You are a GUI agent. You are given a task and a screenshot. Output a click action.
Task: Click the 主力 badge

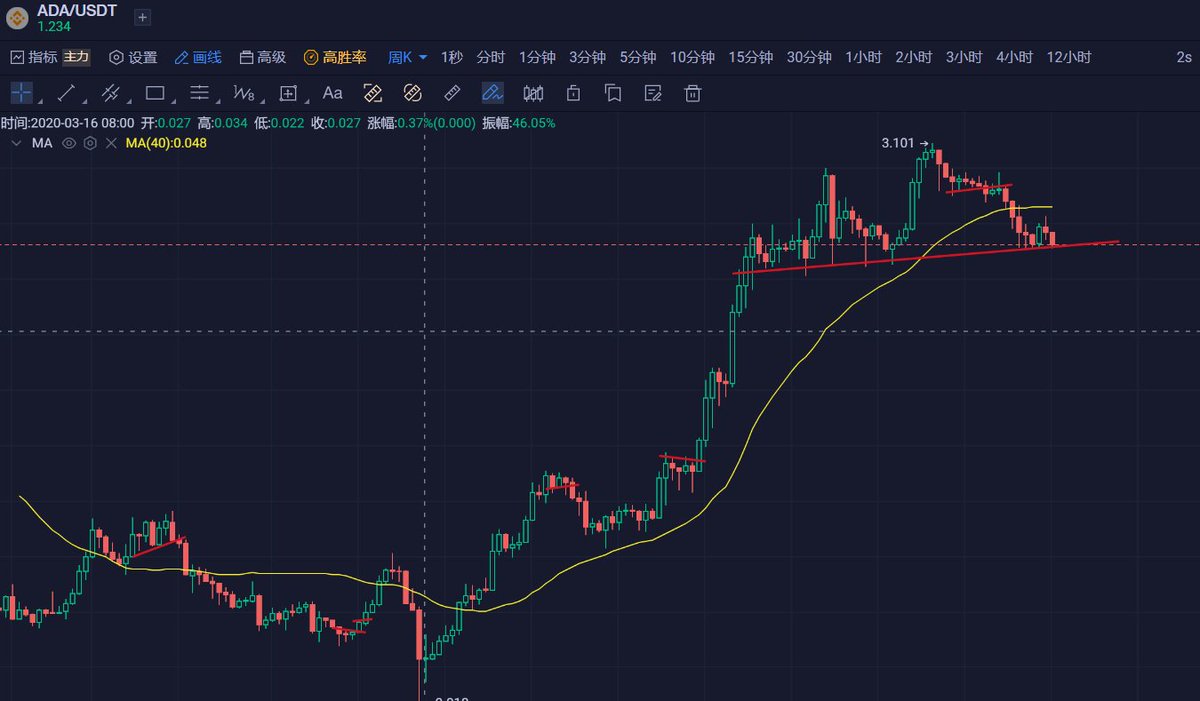[76, 57]
